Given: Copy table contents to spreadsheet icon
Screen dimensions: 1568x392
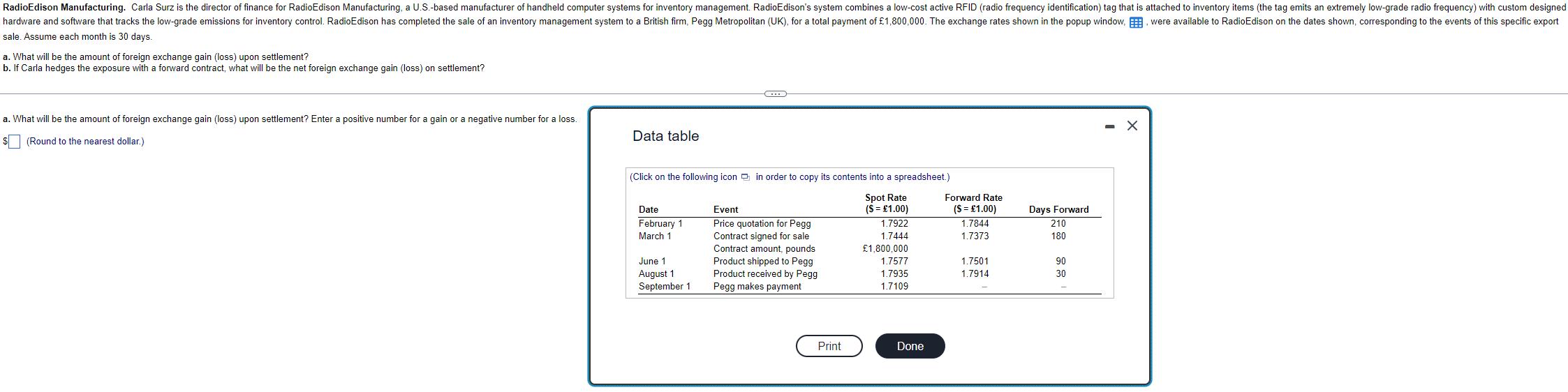Looking at the screenshot, I should (746, 177).
